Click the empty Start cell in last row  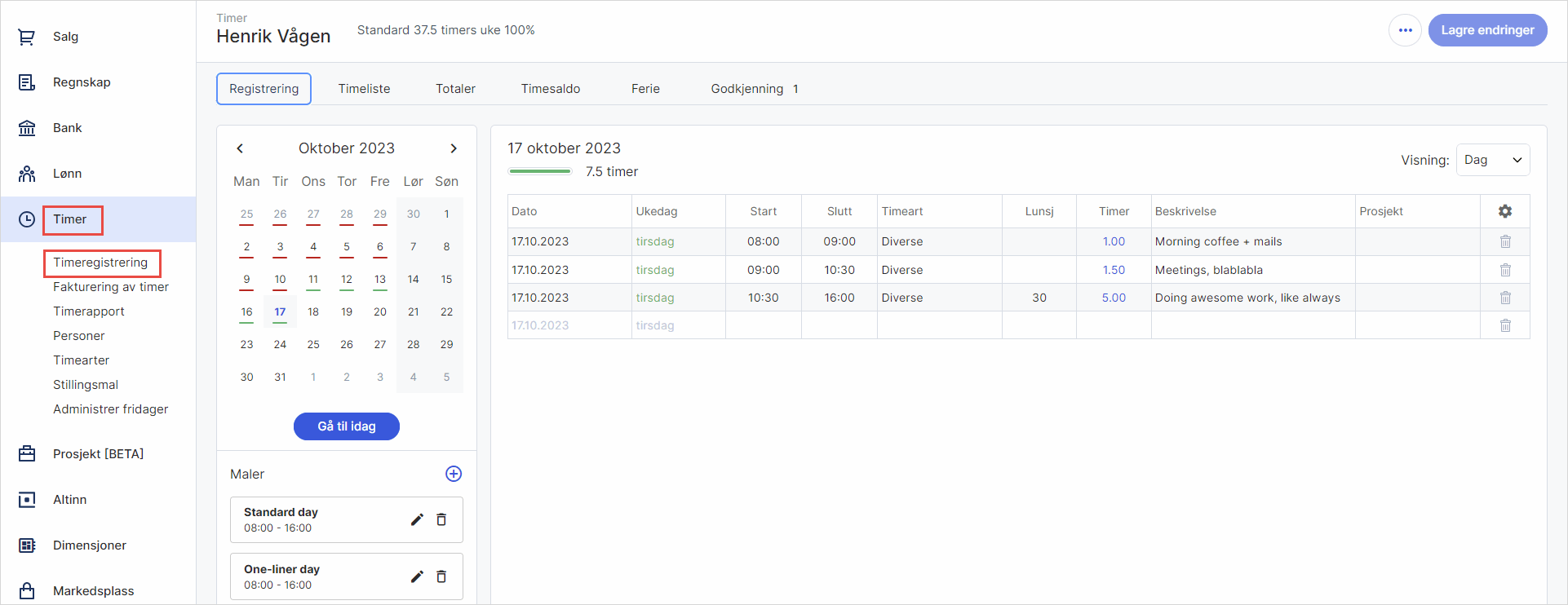763,325
